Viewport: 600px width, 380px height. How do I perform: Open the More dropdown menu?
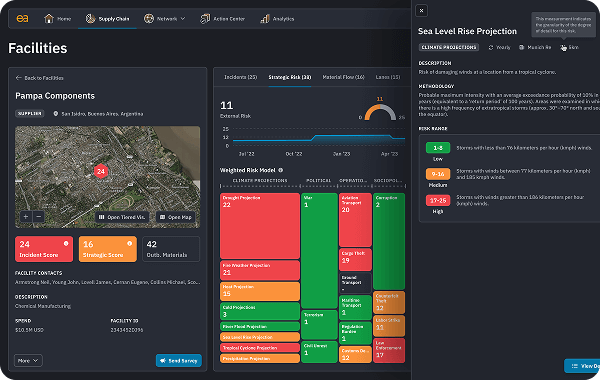[x=28, y=360]
